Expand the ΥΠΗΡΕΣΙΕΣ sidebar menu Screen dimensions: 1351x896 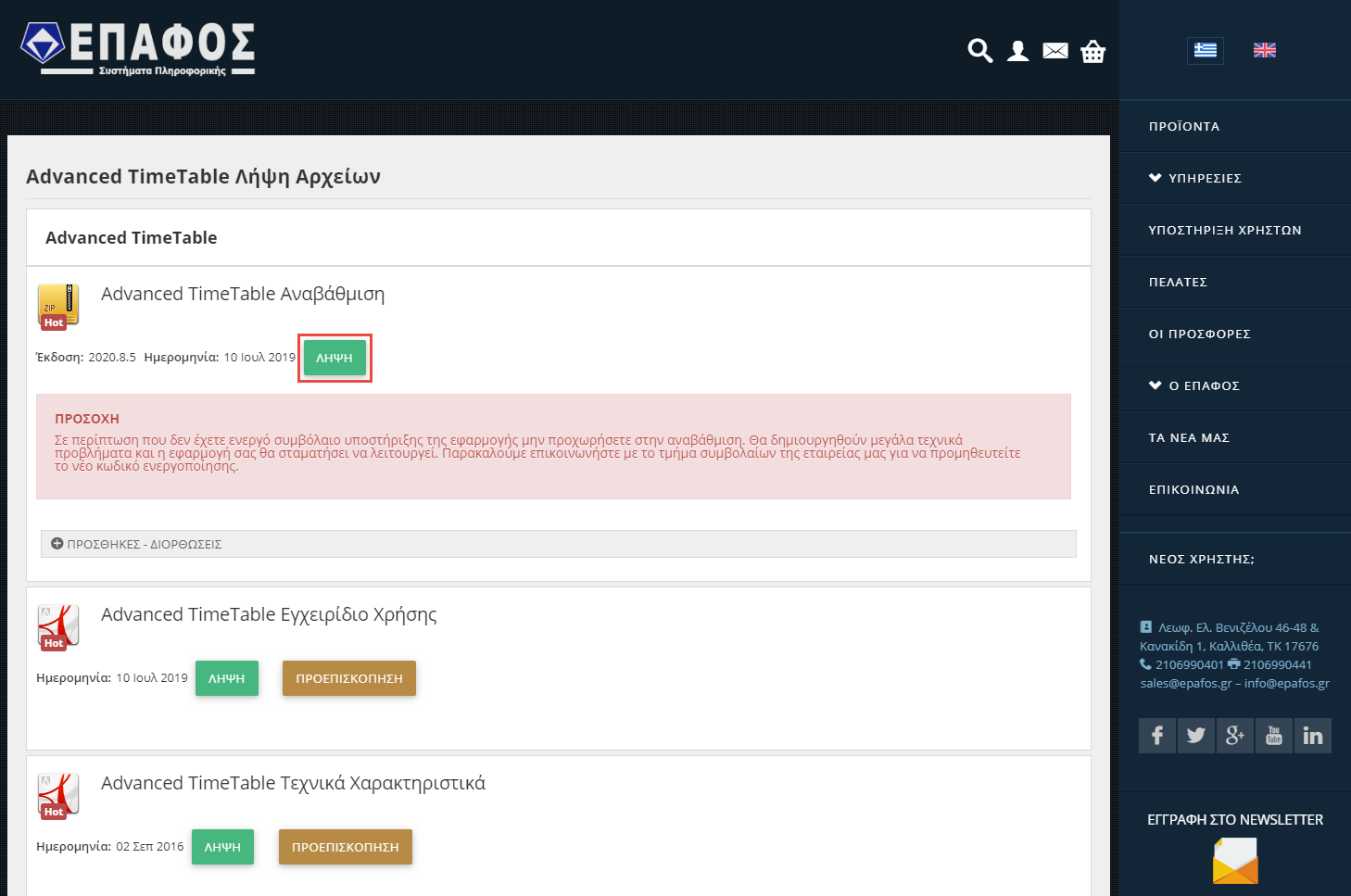point(1204,178)
